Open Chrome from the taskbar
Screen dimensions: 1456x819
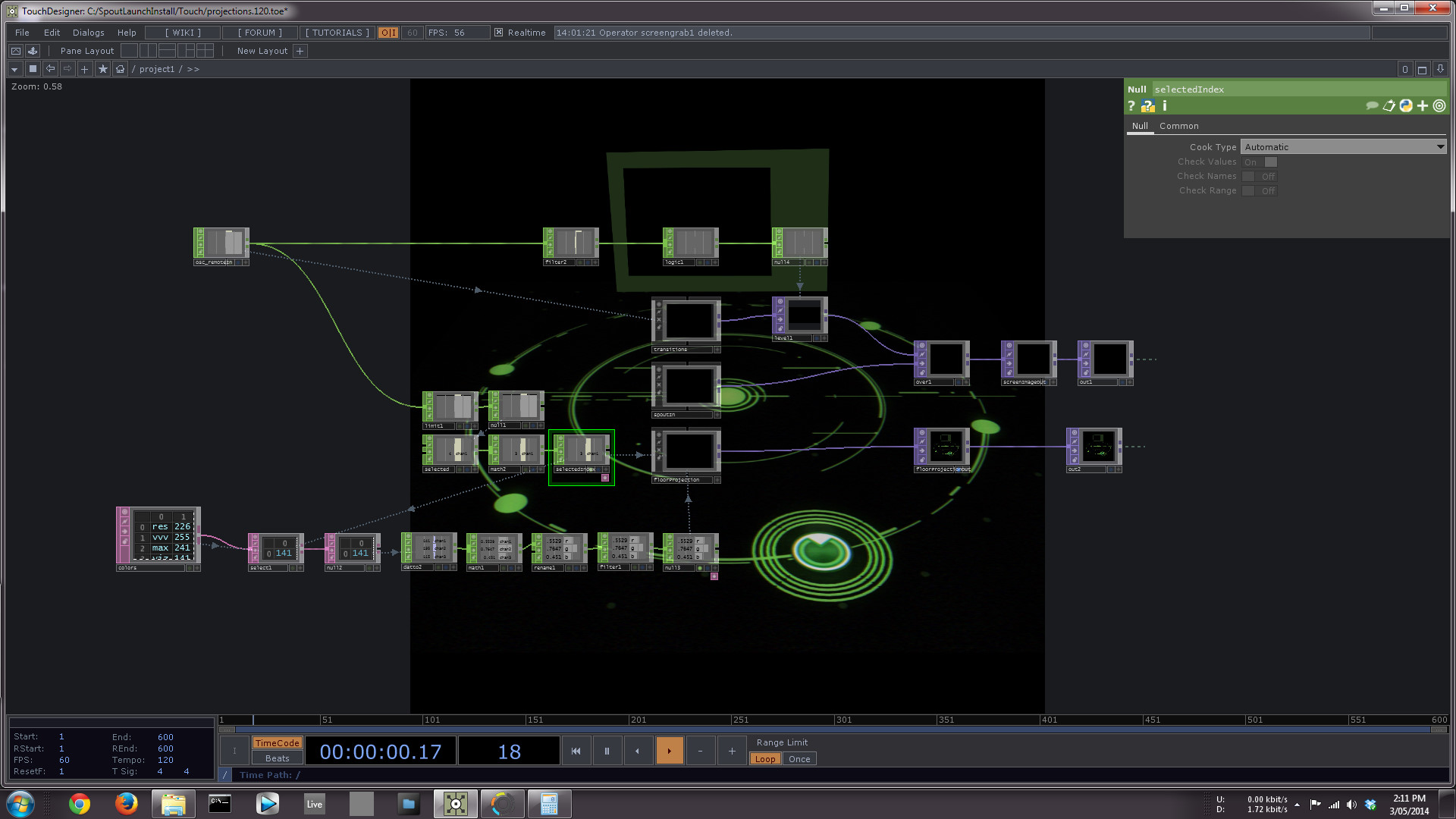pos(80,804)
